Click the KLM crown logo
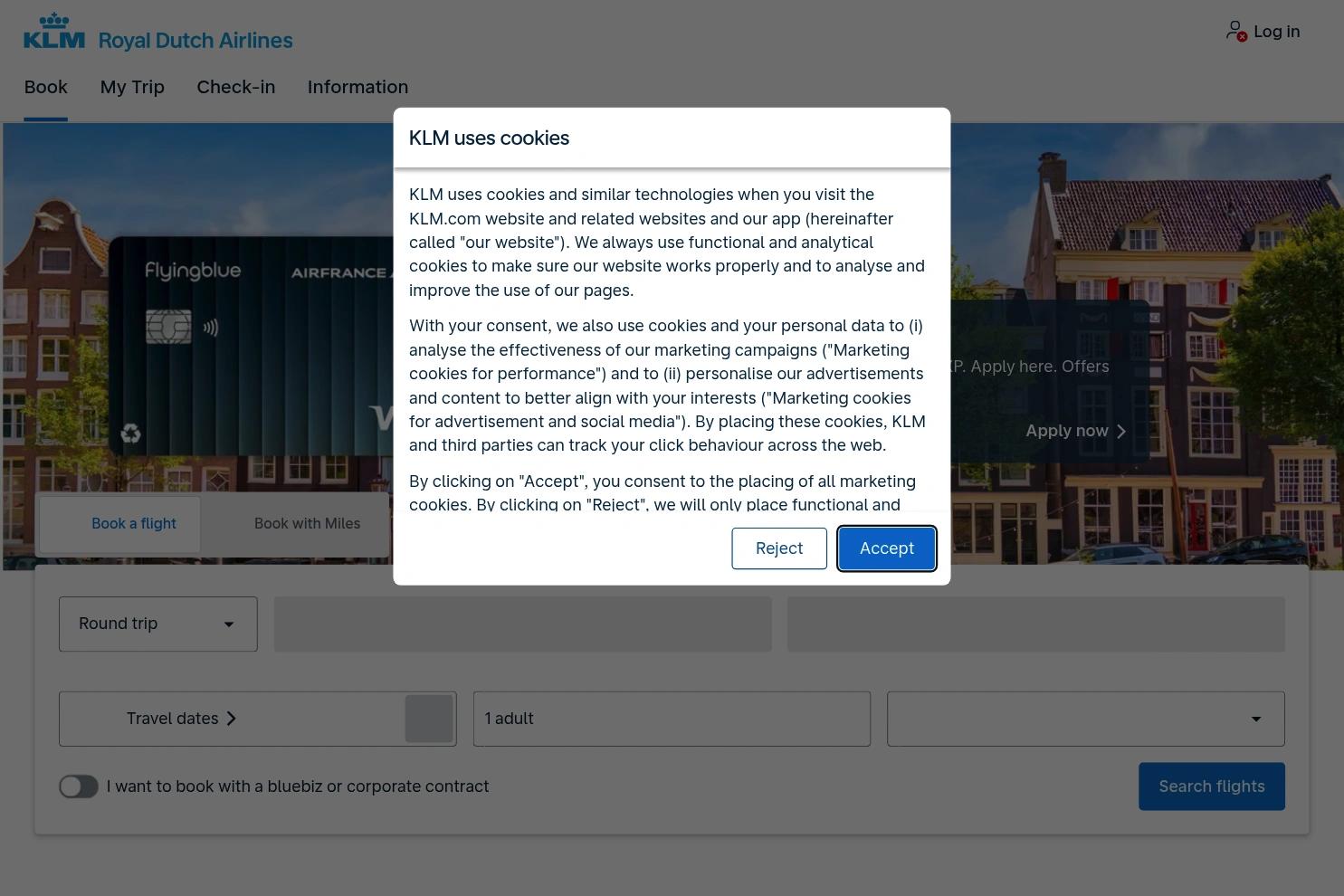Image resolution: width=1344 pixels, height=896 pixels. click(54, 31)
